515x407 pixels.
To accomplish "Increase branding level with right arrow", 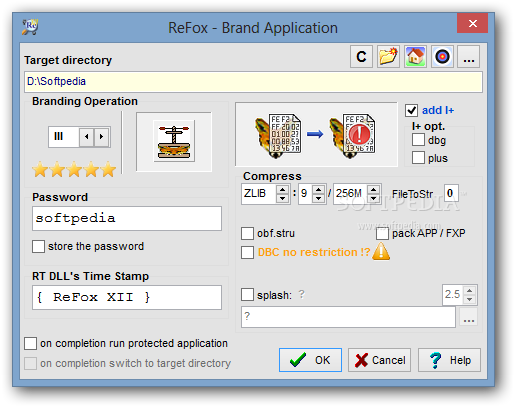I will coord(102,136).
